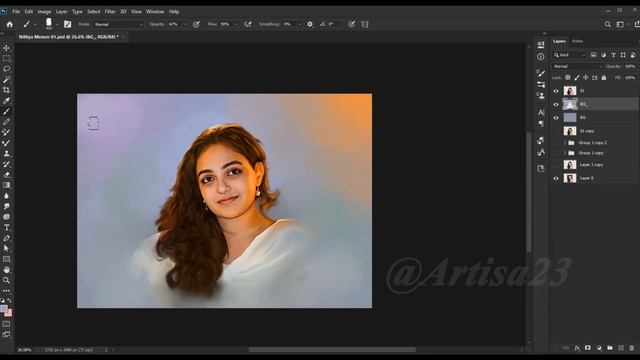Select the Rectangle shape tool
Viewport: 640px width, 360px height.
tap(7, 259)
